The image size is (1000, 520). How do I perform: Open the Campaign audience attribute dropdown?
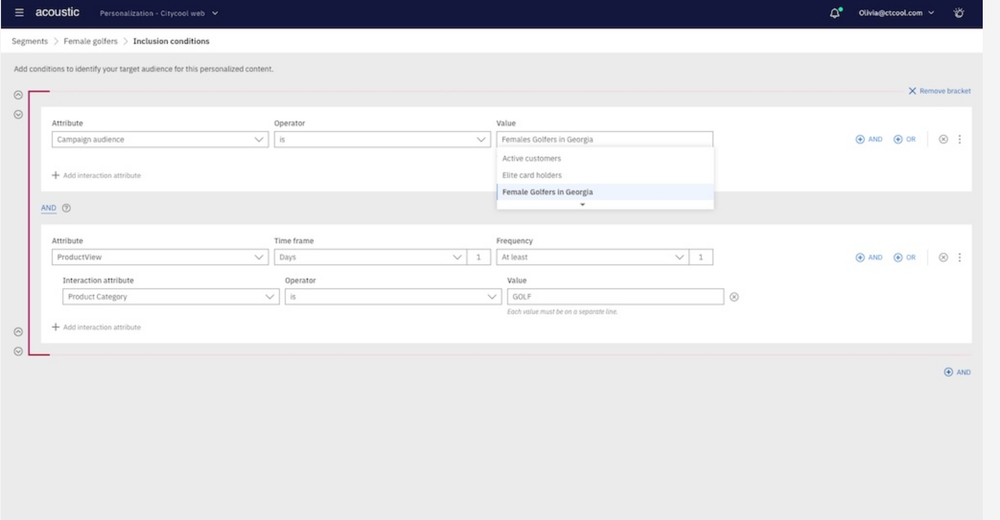pyautogui.click(x=160, y=139)
